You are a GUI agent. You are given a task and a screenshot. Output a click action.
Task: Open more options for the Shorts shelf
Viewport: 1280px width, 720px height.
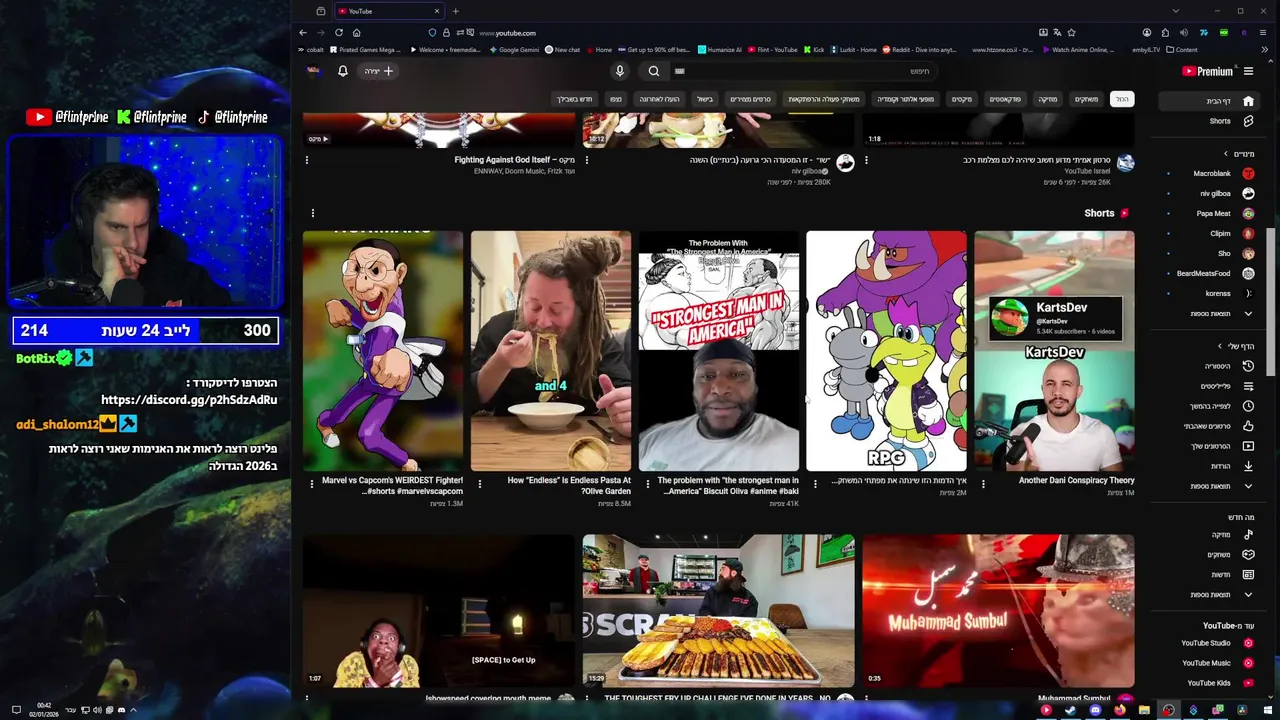coord(313,213)
